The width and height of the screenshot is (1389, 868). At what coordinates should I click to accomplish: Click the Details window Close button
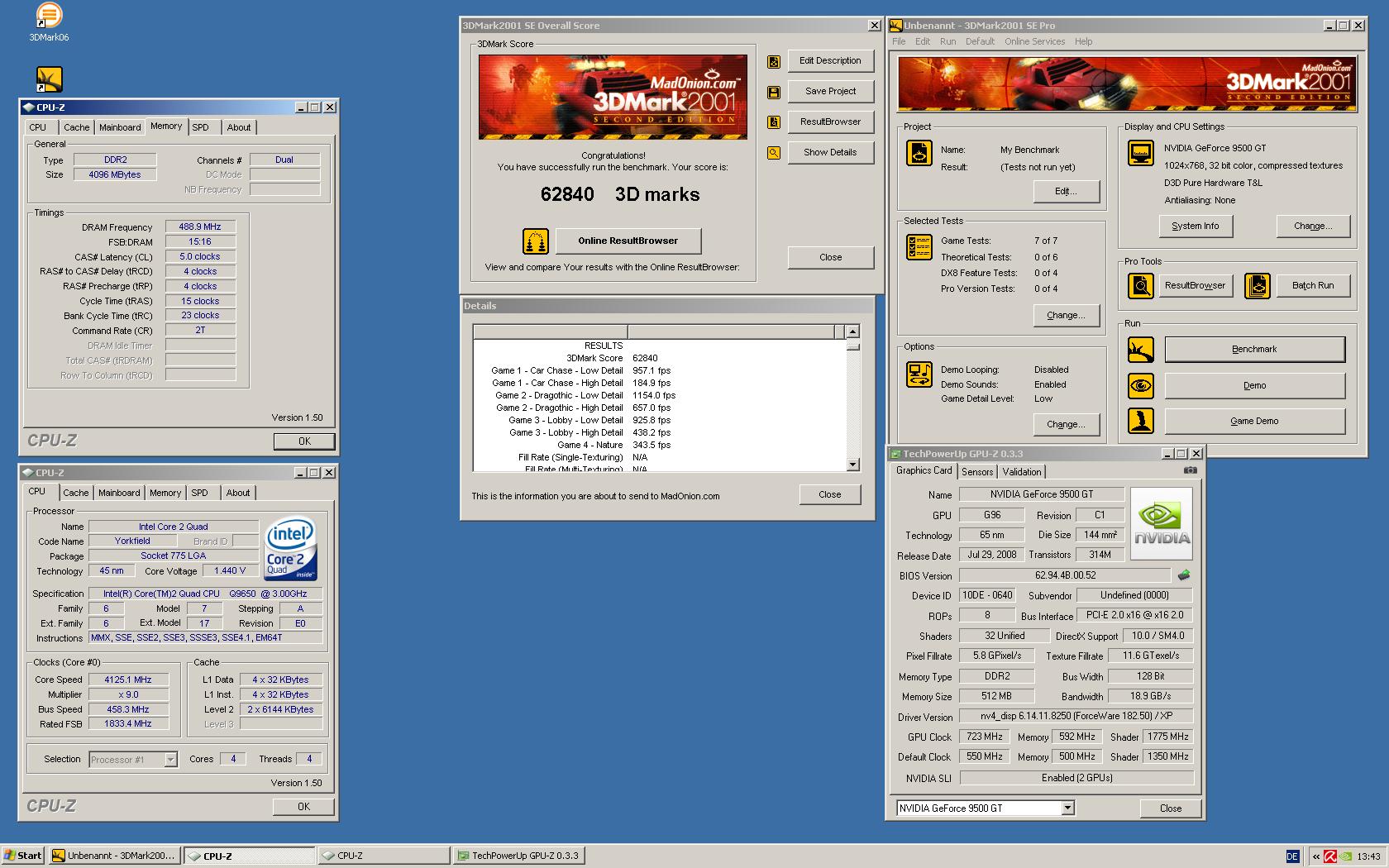click(x=830, y=495)
